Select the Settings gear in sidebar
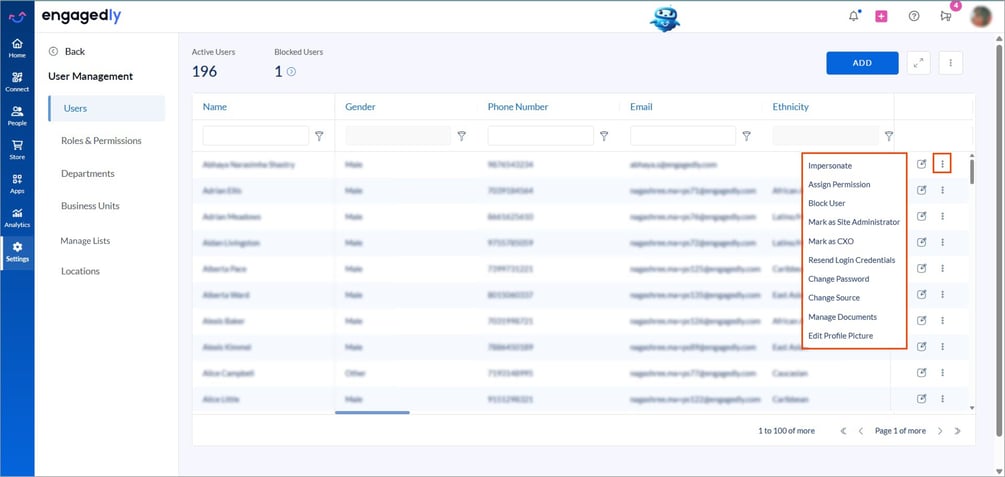This screenshot has height=477, width=1005. tap(17, 252)
